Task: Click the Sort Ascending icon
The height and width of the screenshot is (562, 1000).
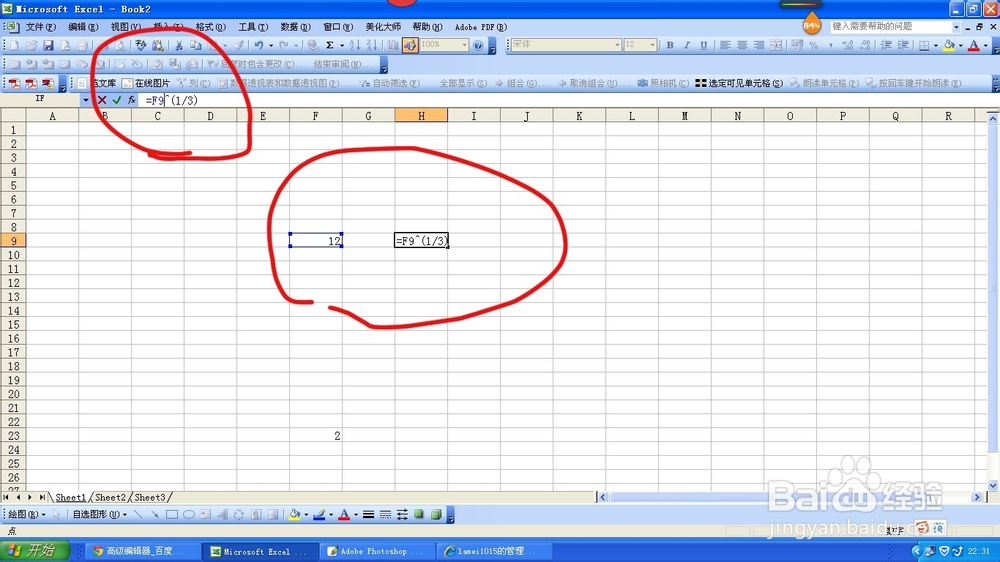Action: (x=355, y=45)
